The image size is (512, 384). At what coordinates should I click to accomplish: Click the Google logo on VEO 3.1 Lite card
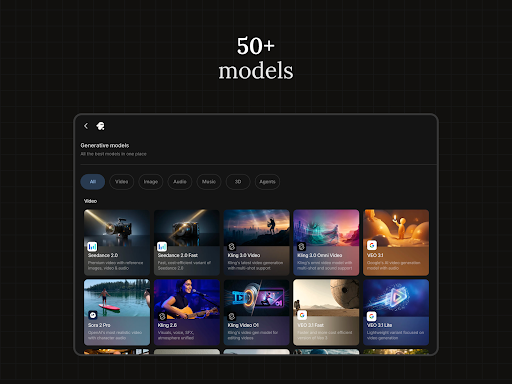[372, 316]
